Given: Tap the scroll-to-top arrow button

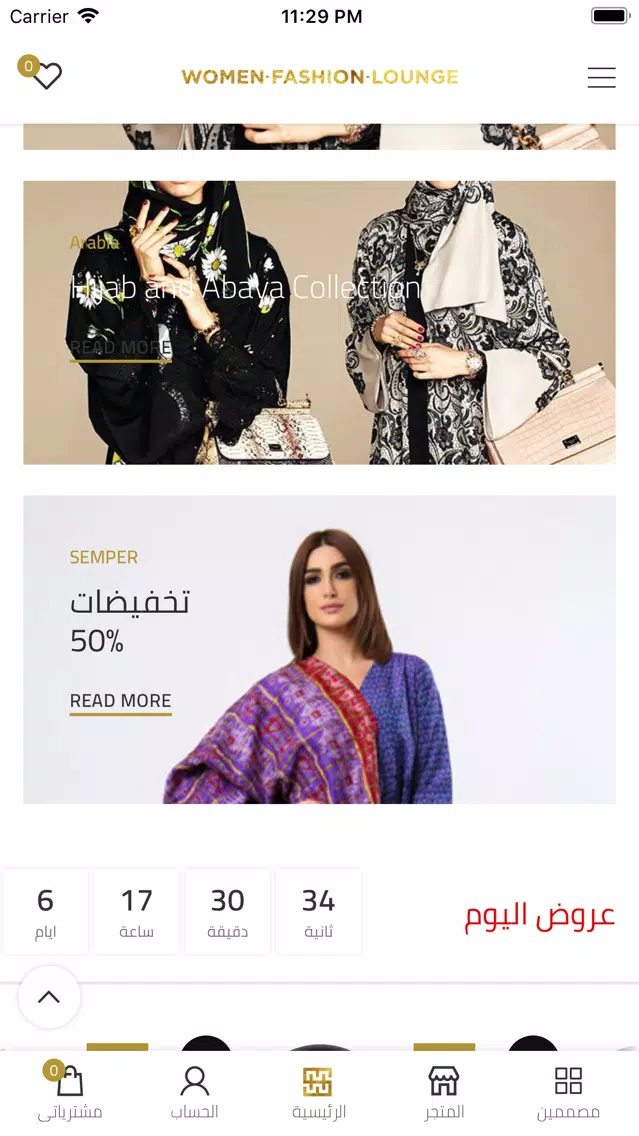Looking at the screenshot, I should (x=49, y=997).
